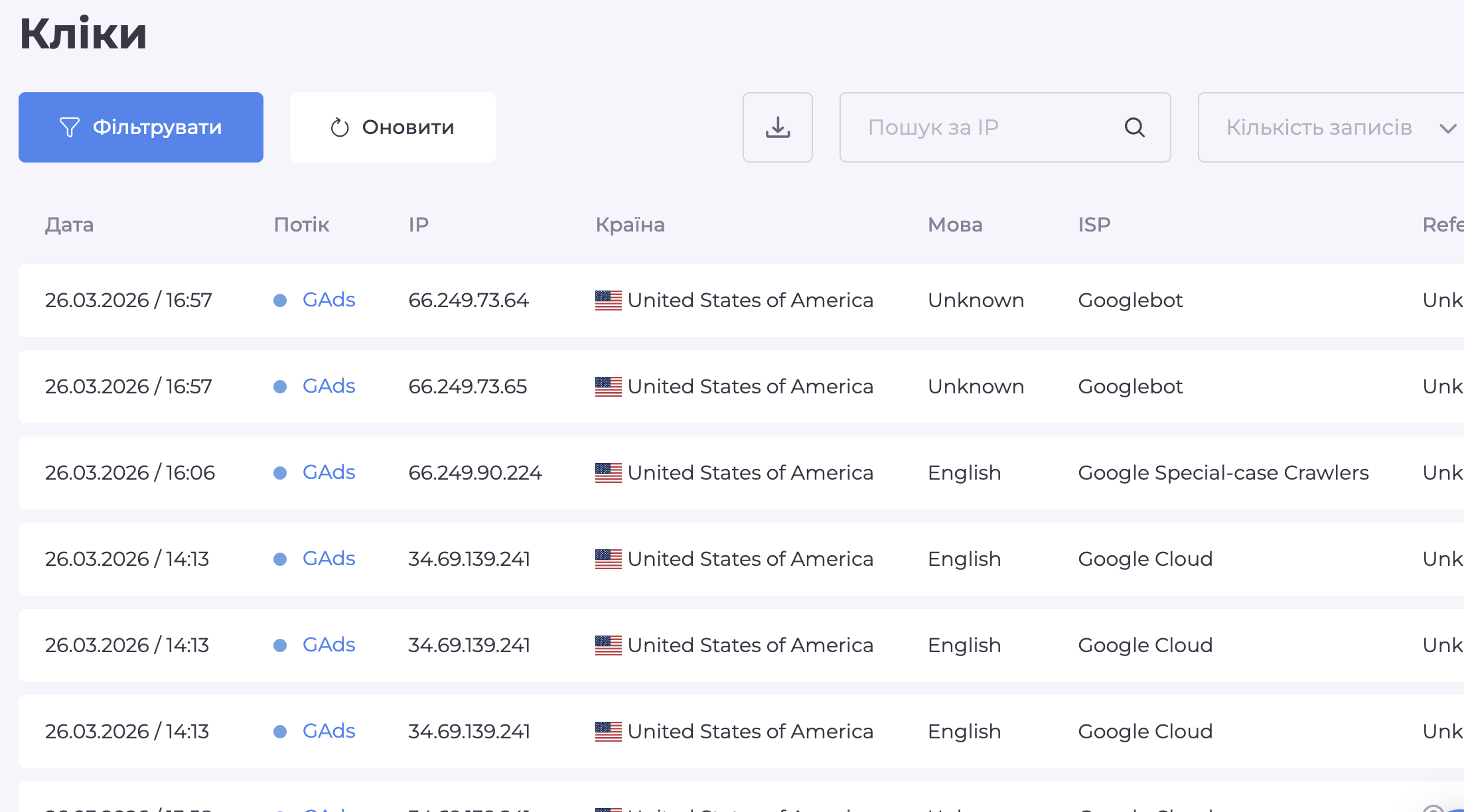The image size is (1464, 812).
Task: Open GAds link in 66.249.90.224 row
Action: pos(329,472)
